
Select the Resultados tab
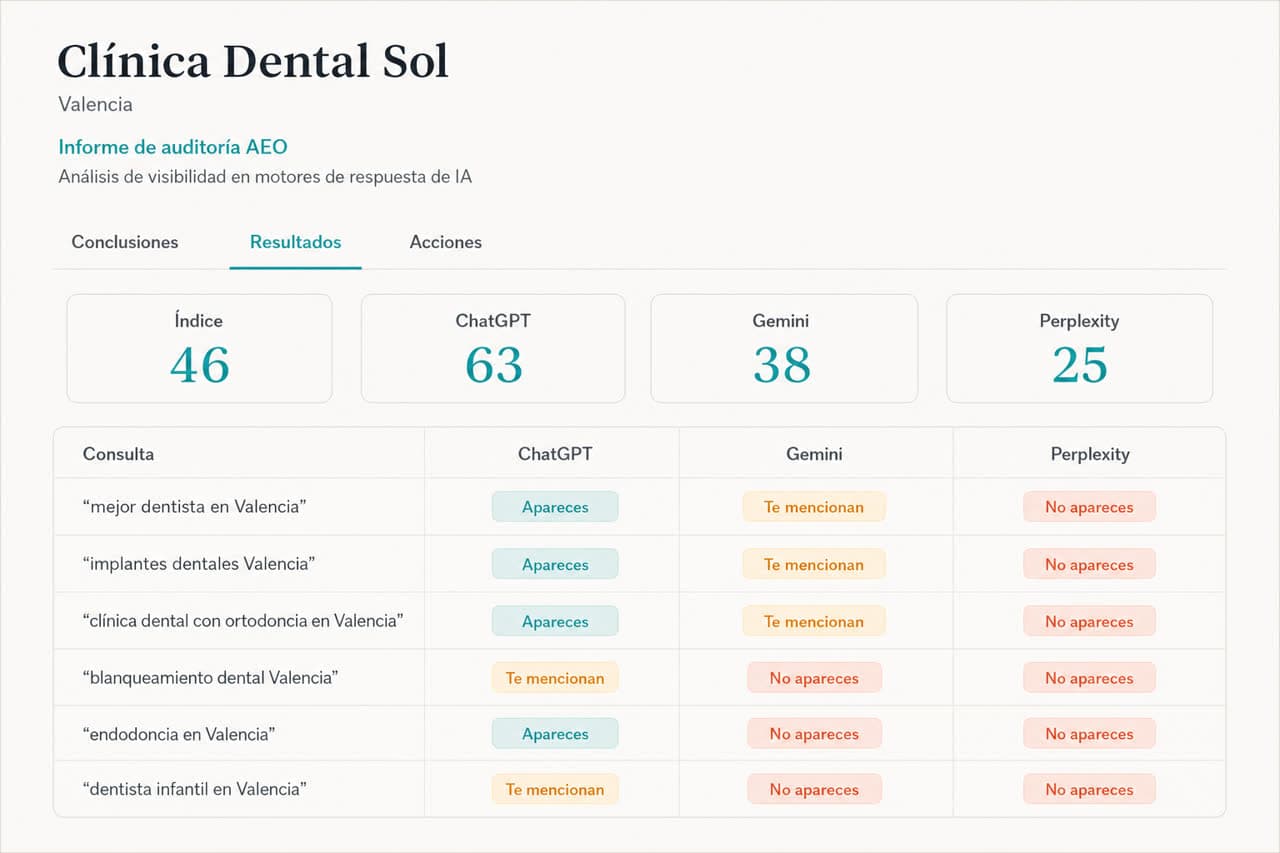(295, 242)
